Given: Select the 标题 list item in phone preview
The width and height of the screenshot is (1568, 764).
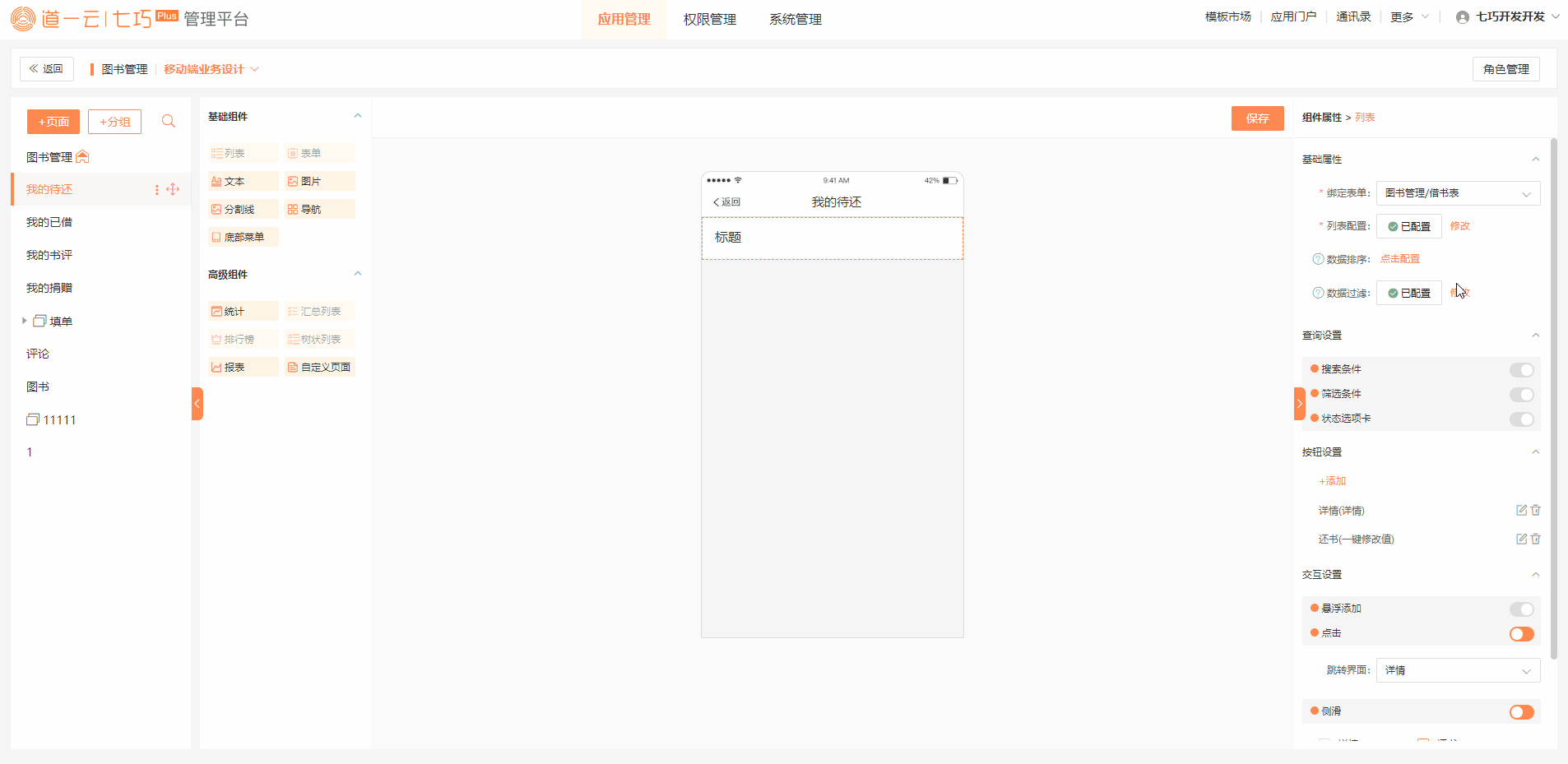Looking at the screenshot, I should pyautogui.click(x=832, y=238).
